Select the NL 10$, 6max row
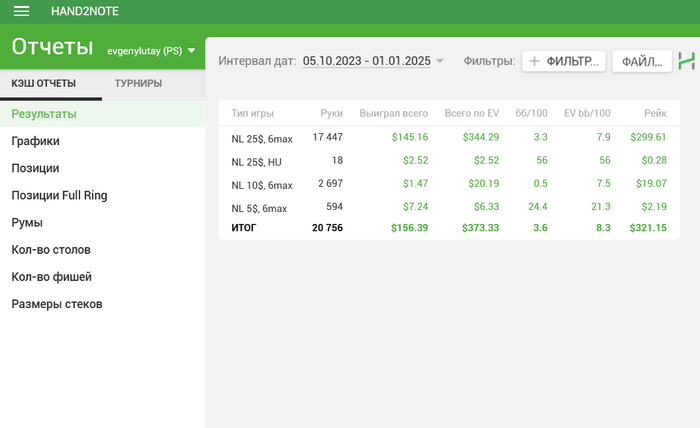This screenshot has height=428, width=700. [449, 184]
